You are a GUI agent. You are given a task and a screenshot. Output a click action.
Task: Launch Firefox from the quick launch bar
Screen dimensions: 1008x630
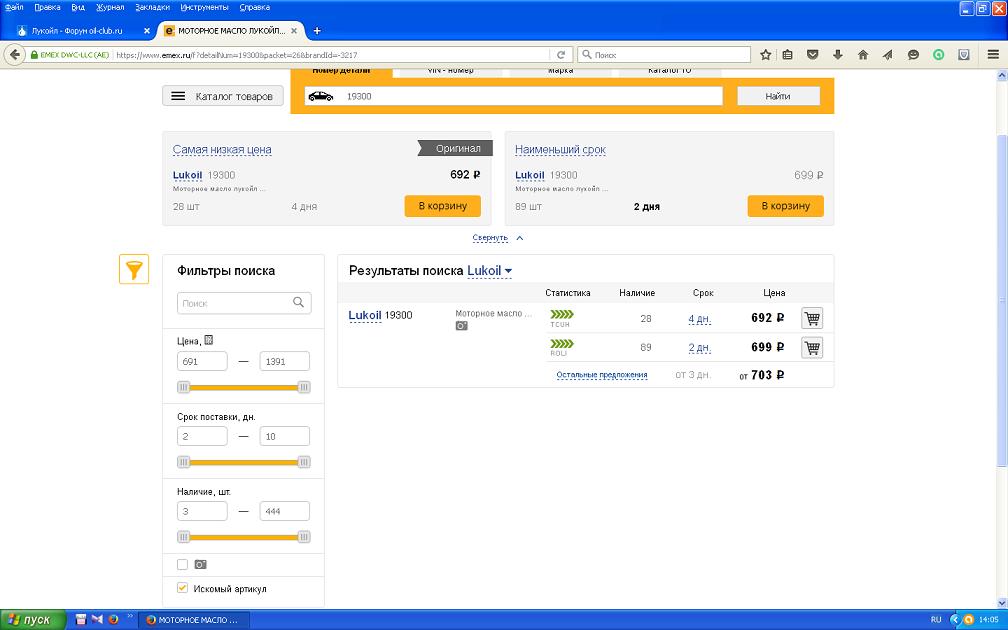pyautogui.click(x=113, y=620)
